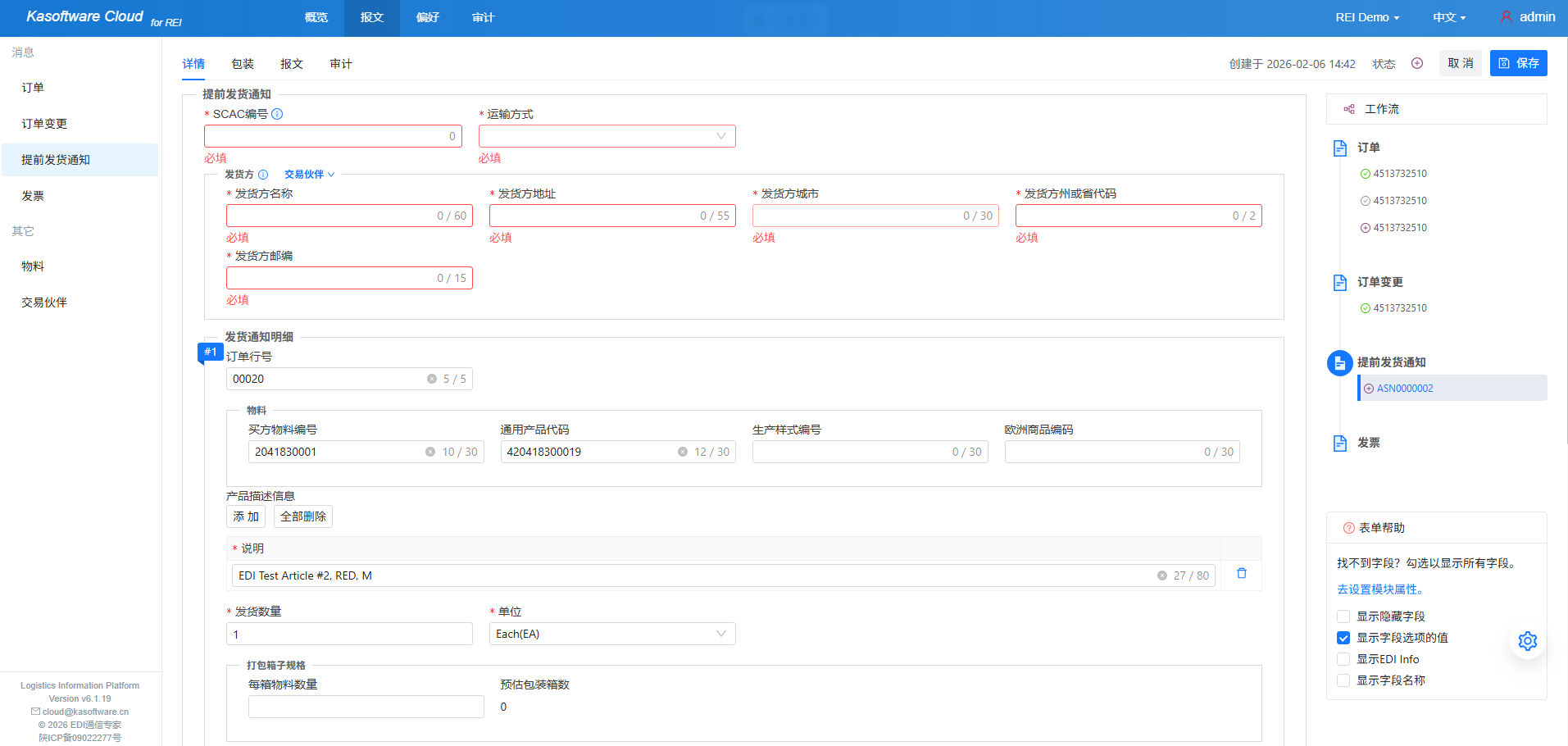
Task: Open the 中文 language dropdown
Action: coord(1449,17)
